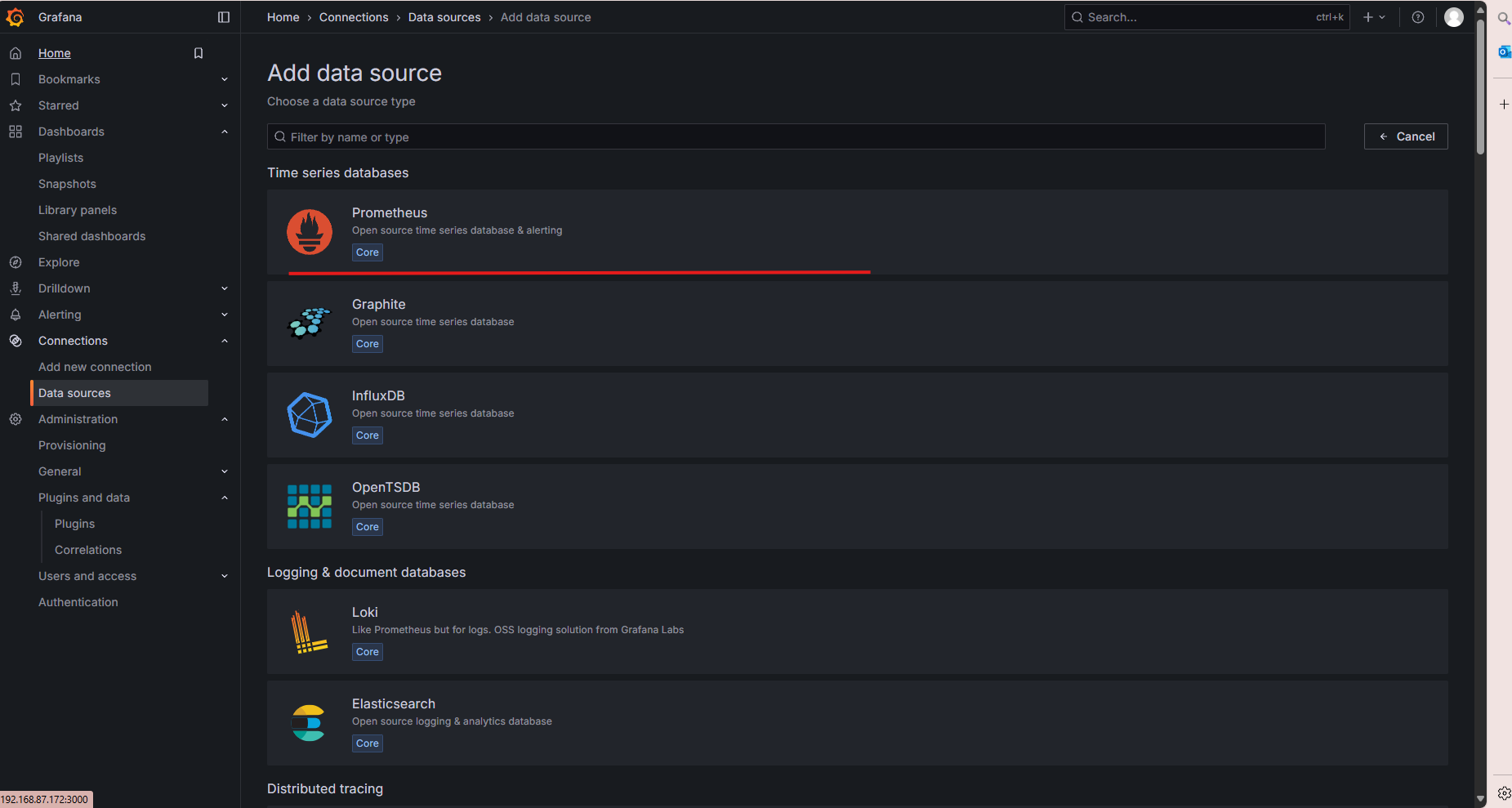The image size is (1512, 808).
Task: Click the Cancel button
Action: [x=1406, y=136]
